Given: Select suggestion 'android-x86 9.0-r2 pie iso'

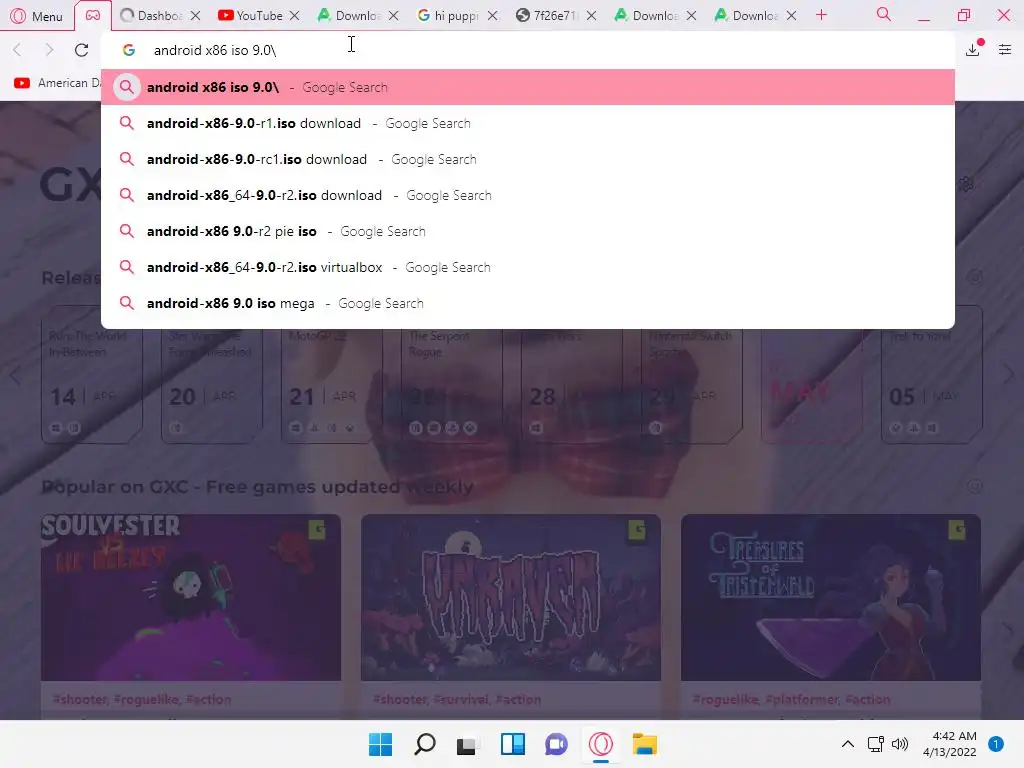Looking at the screenshot, I should (x=528, y=231).
